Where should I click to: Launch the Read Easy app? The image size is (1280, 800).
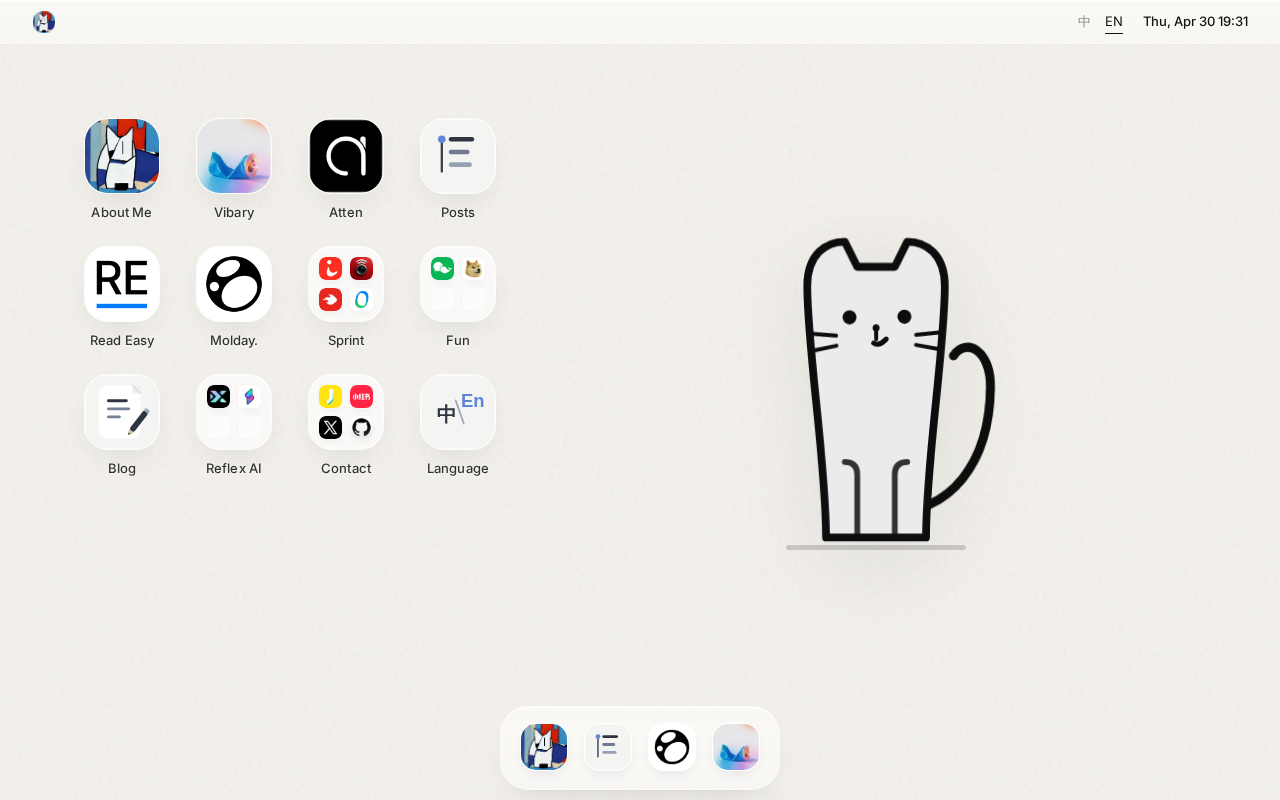click(x=122, y=284)
